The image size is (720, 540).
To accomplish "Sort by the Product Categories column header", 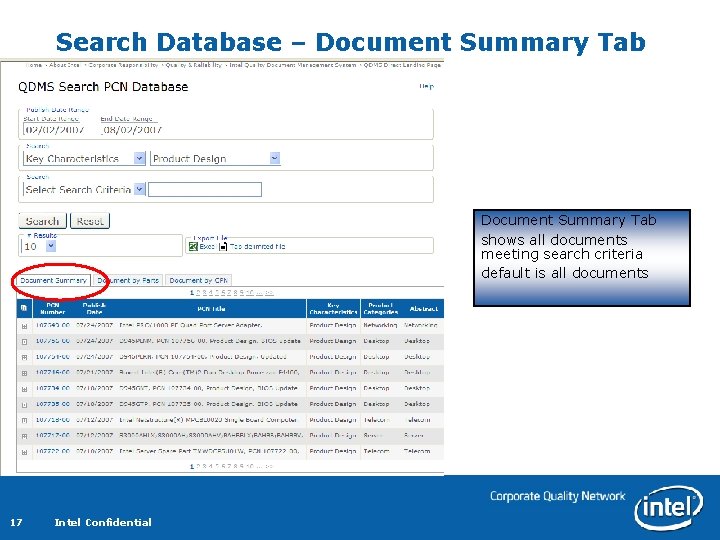I will click(x=381, y=308).
